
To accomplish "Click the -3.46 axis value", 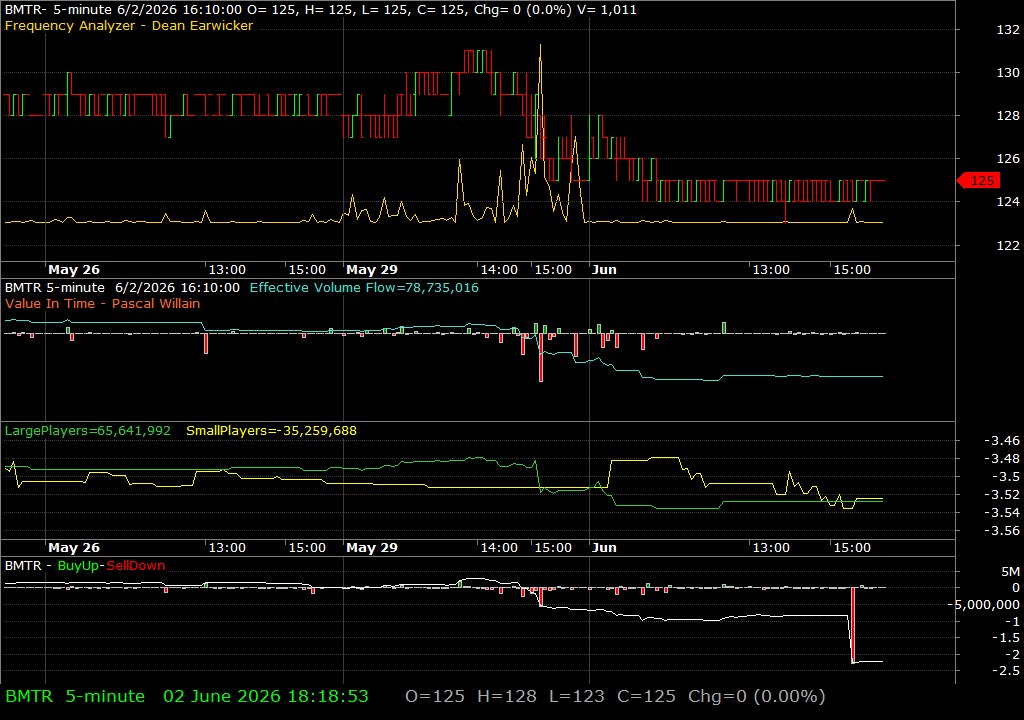I will [1002, 440].
